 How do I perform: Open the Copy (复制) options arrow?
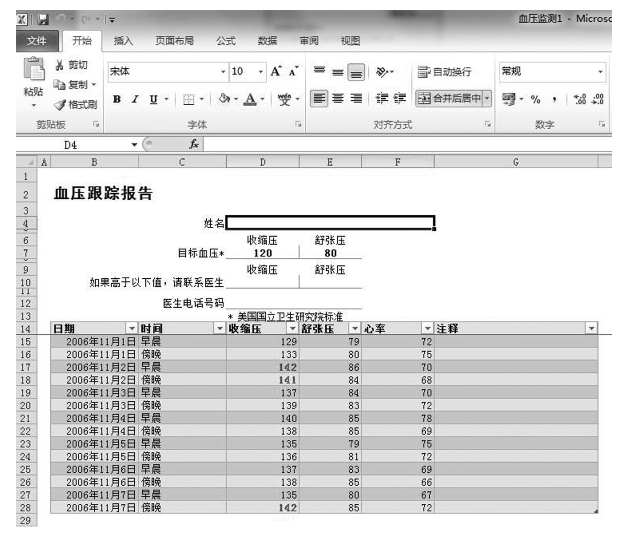tap(94, 85)
